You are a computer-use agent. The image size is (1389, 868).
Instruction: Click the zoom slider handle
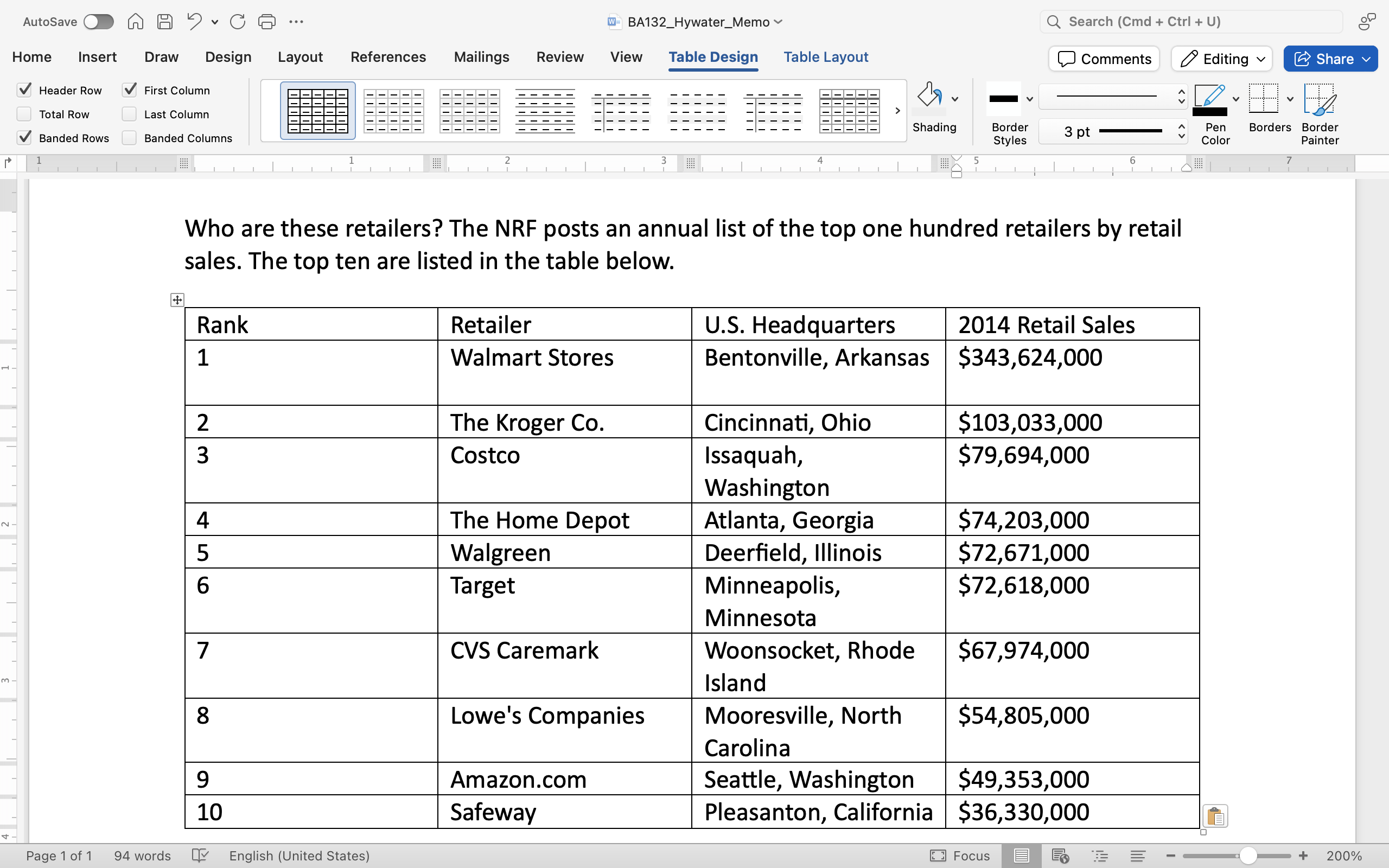[x=1248, y=856]
